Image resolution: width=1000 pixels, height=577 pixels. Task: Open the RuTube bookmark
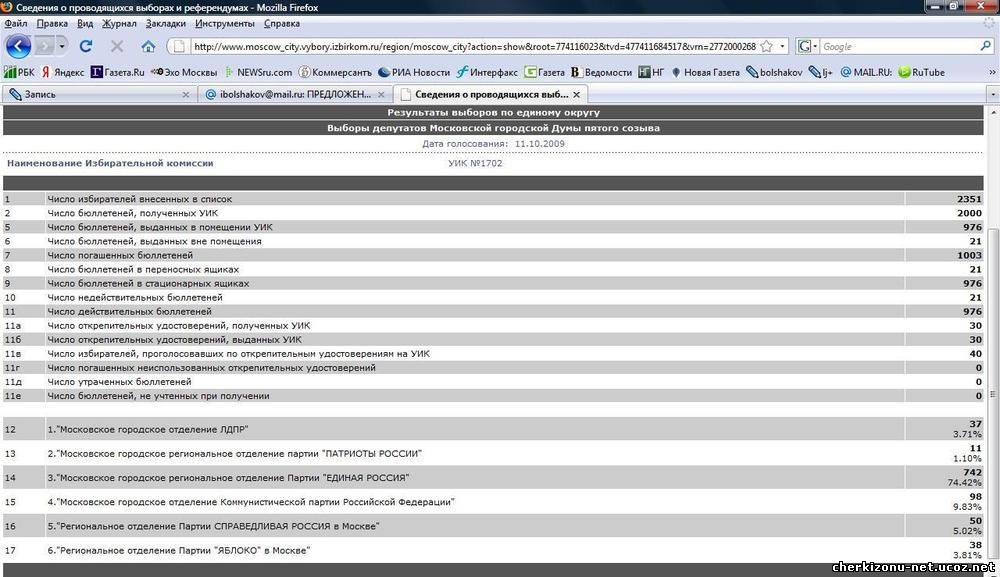coord(921,72)
